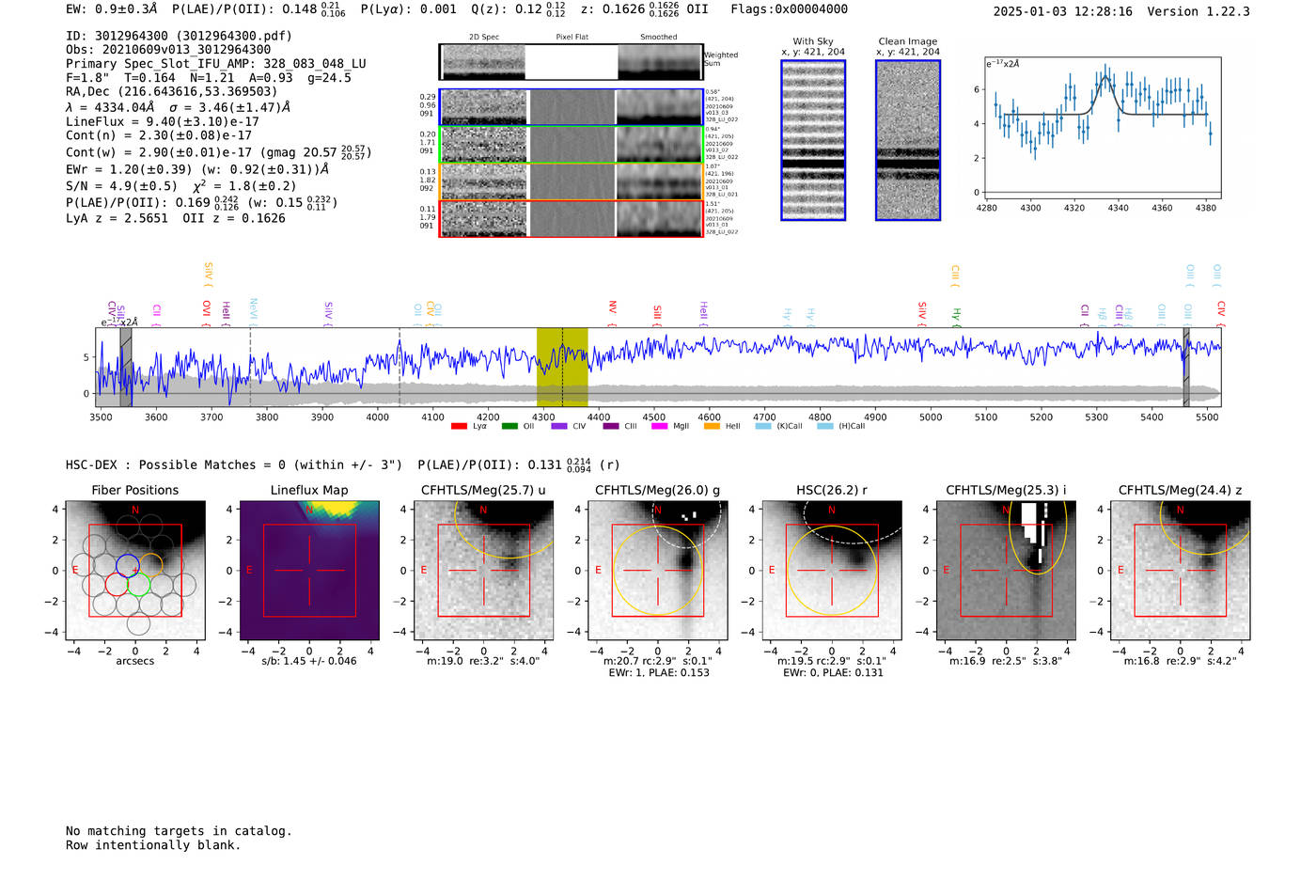
Task: Click the 's/b: 1.45 +/- 0.046' caption
Action: [309, 661]
